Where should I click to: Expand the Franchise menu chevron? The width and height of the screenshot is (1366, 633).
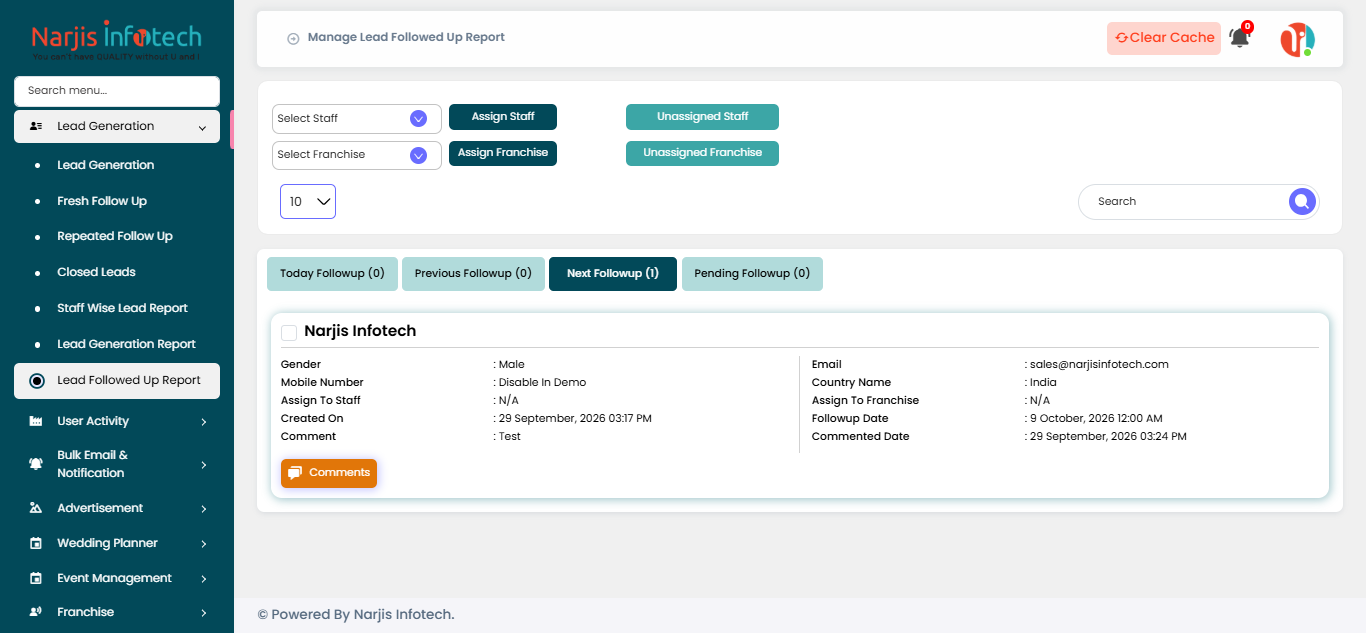tap(204, 613)
